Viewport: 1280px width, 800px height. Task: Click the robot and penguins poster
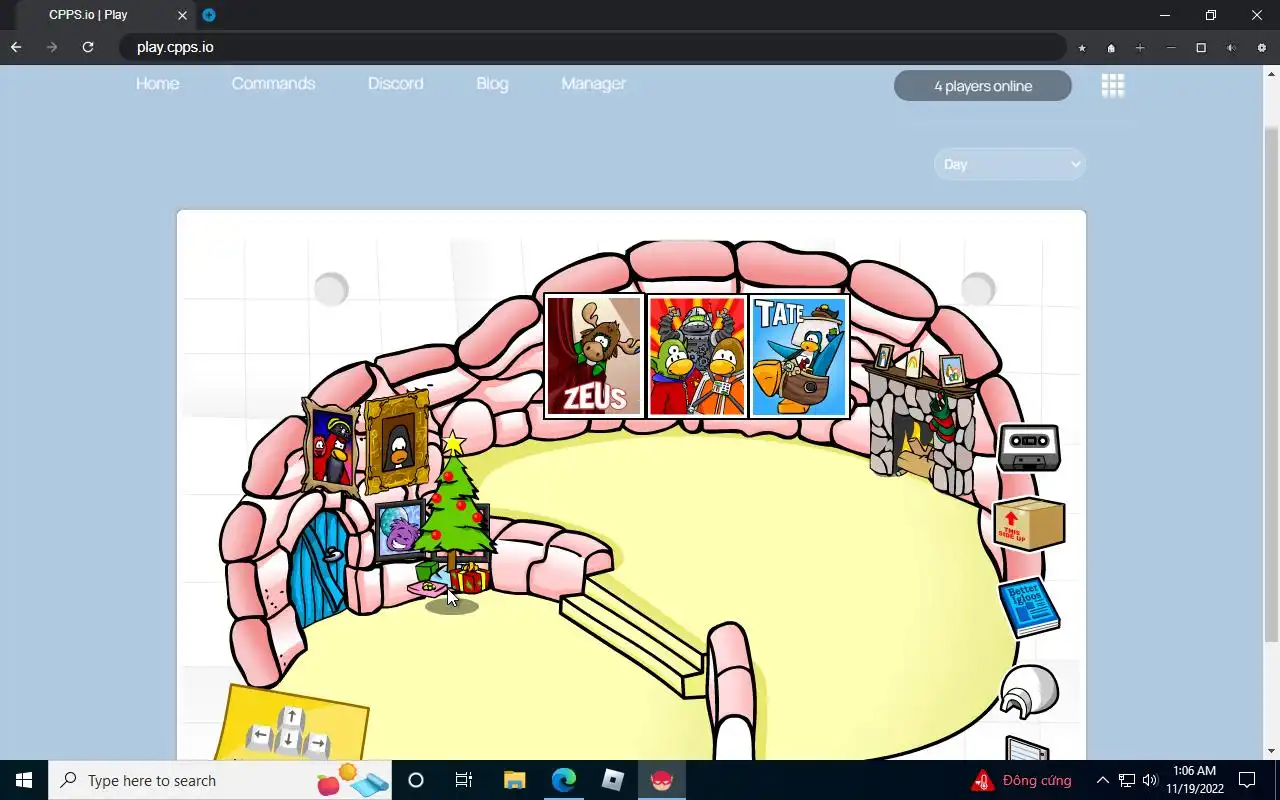697,356
